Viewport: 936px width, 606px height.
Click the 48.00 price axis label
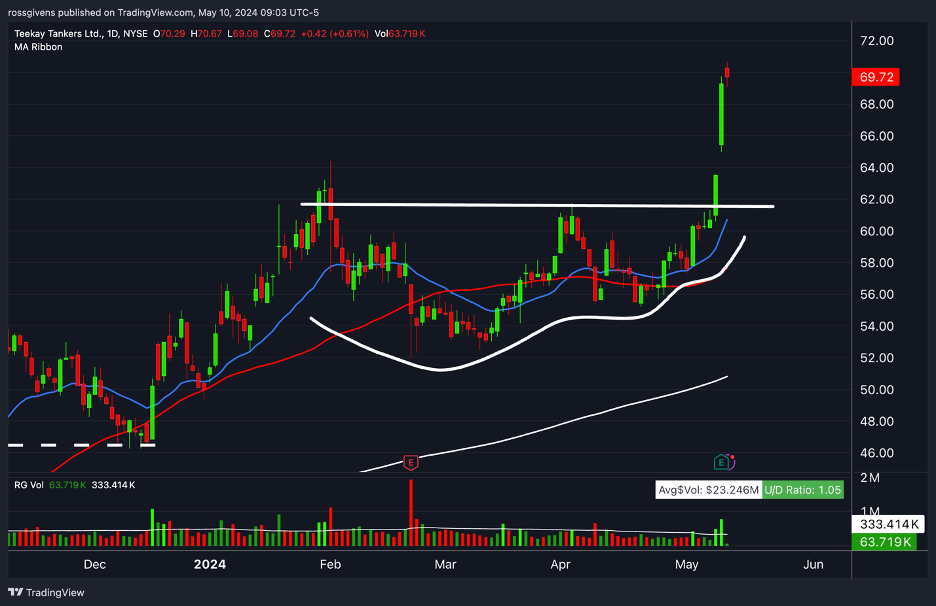click(876, 421)
